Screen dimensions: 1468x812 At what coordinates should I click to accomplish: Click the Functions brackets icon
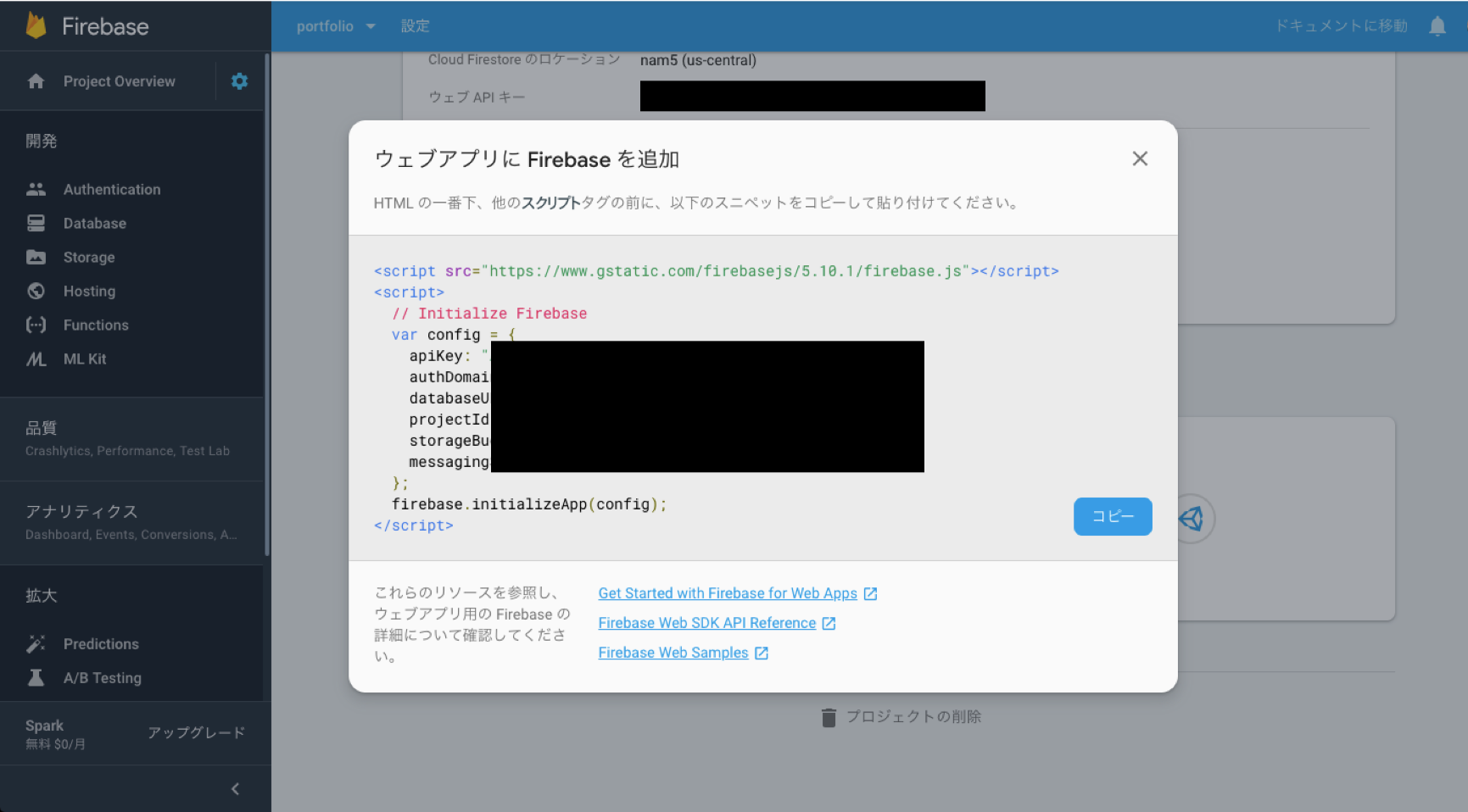[x=36, y=325]
